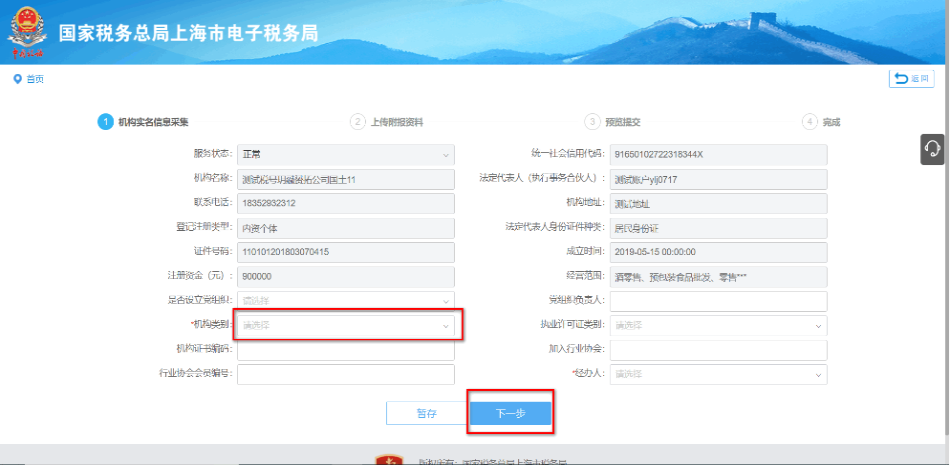
Task: Click the 成立时间 field showing 2019-05-15
Action: (x=719, y=252)
